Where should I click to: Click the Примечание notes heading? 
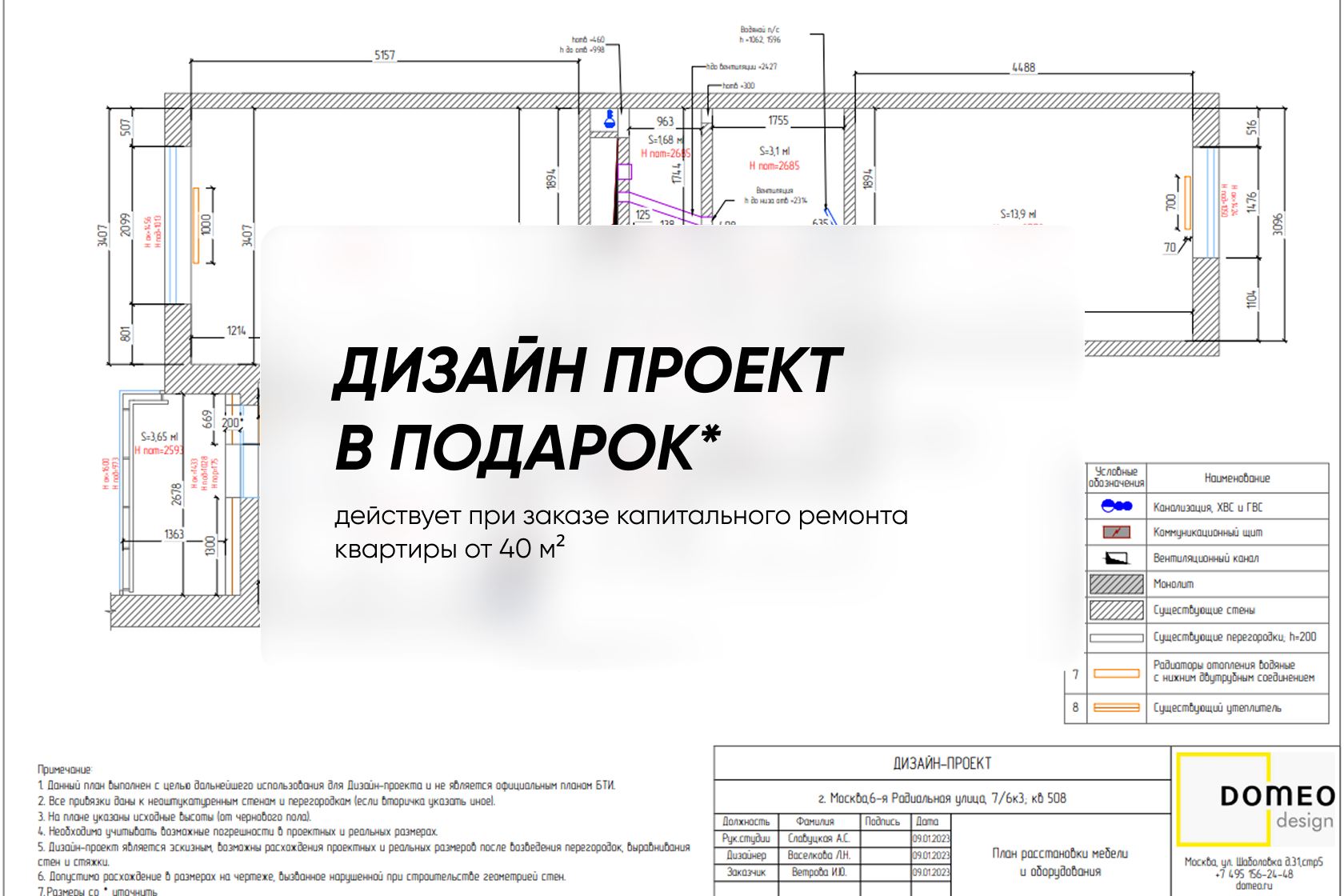pos(65,770)
